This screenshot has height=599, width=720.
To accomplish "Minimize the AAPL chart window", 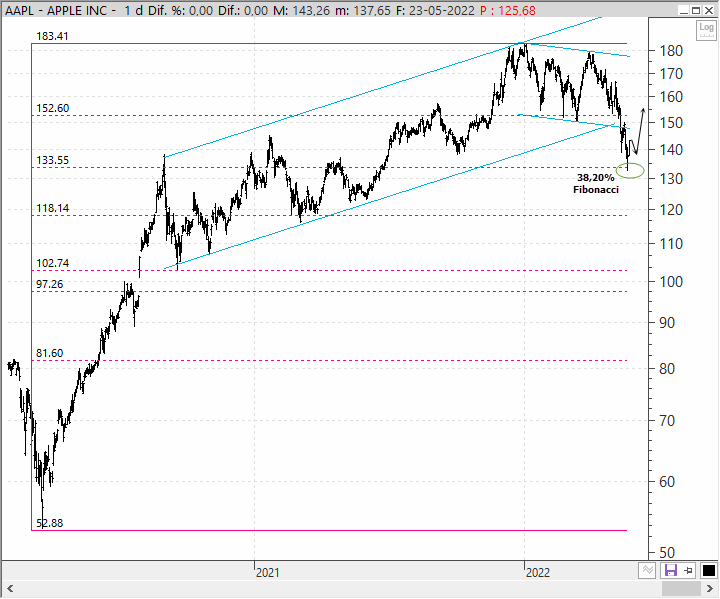I will [x=685, y=11].
